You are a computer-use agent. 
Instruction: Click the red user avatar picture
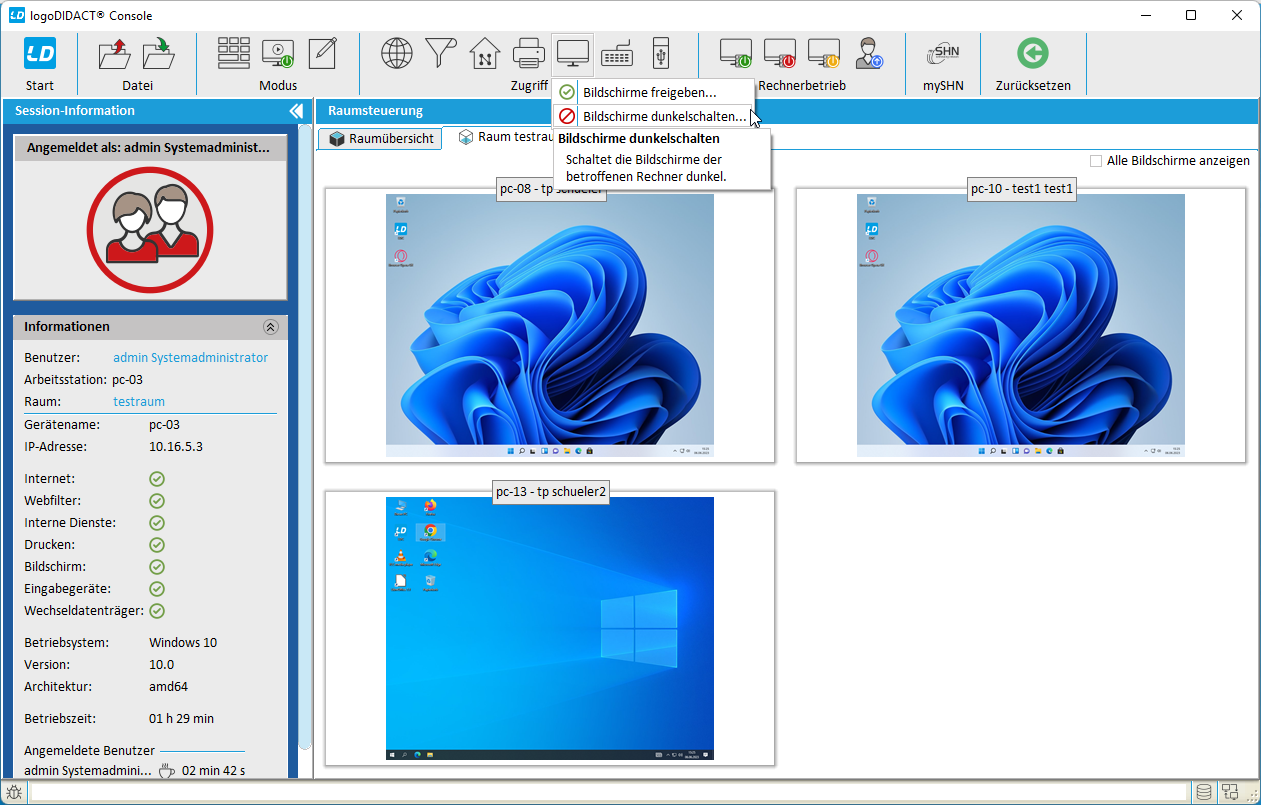(x=150, y=229)
